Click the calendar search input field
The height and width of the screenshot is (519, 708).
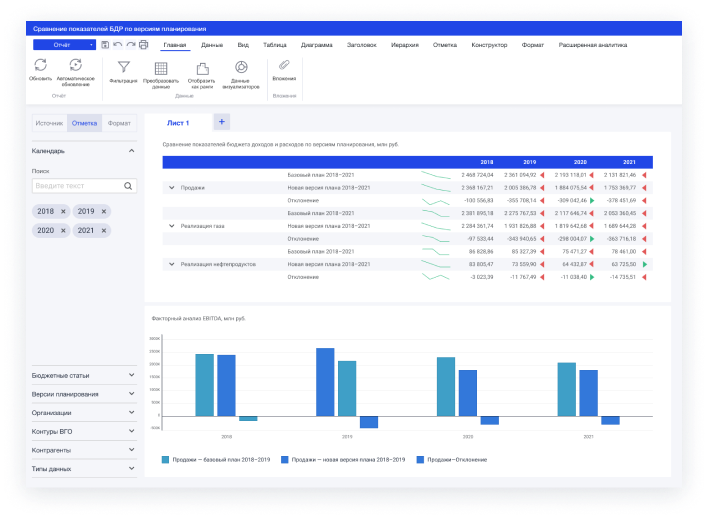(x=84, y=186)
